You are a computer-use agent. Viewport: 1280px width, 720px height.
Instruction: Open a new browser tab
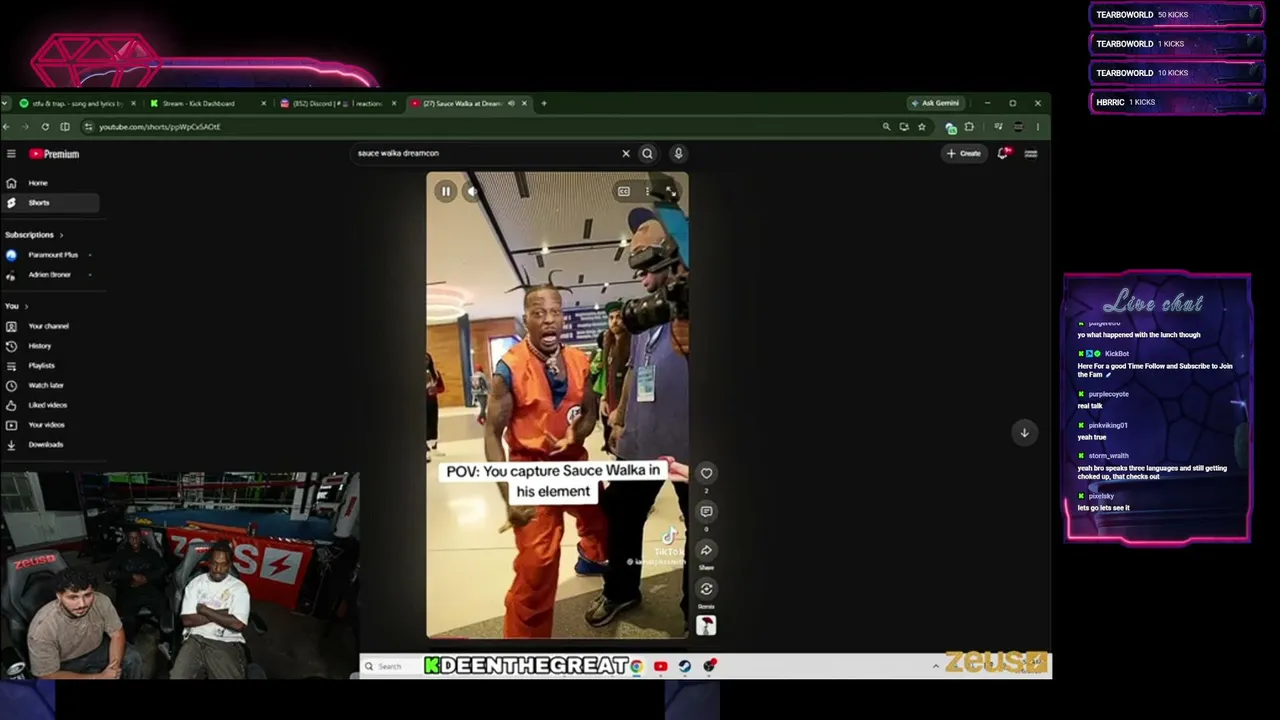[544, 103]
